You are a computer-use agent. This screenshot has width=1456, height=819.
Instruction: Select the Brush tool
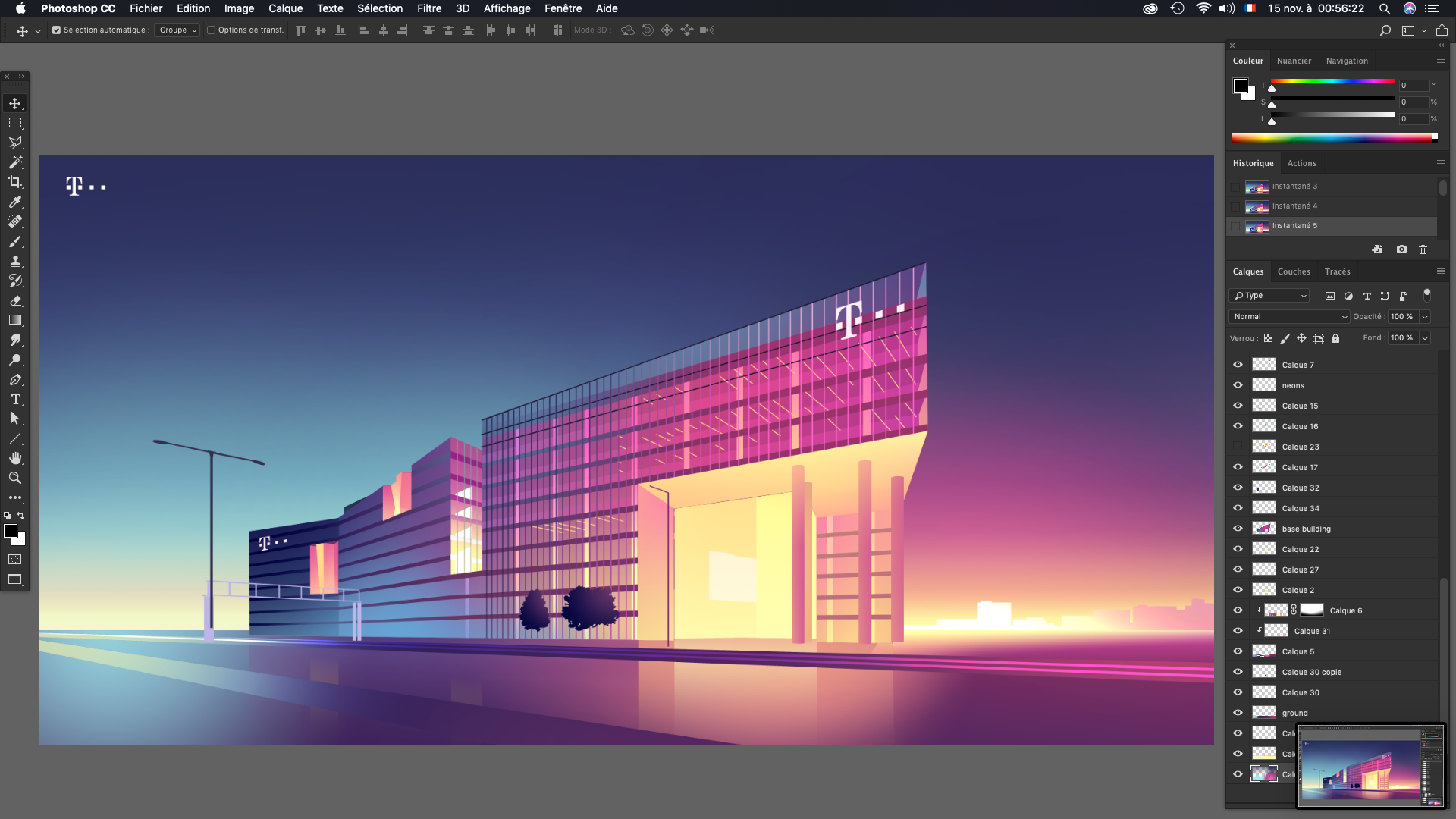[15, 241]
